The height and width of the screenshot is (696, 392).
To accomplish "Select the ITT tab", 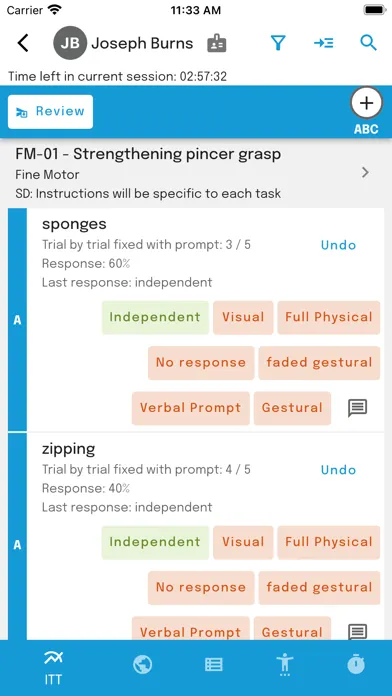I will pyautogui.click(x=53, y=668).
